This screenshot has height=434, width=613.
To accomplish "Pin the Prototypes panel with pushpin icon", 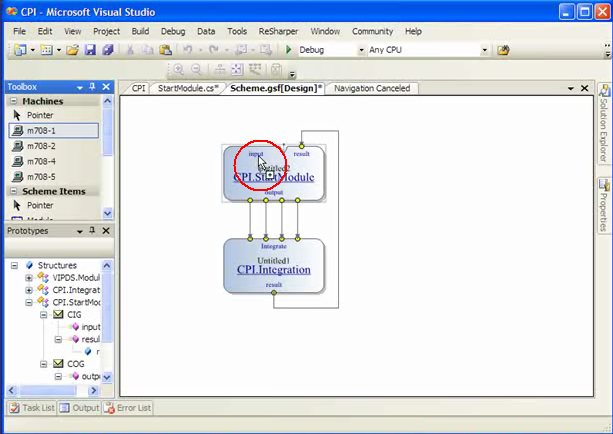I will [92, 230].
